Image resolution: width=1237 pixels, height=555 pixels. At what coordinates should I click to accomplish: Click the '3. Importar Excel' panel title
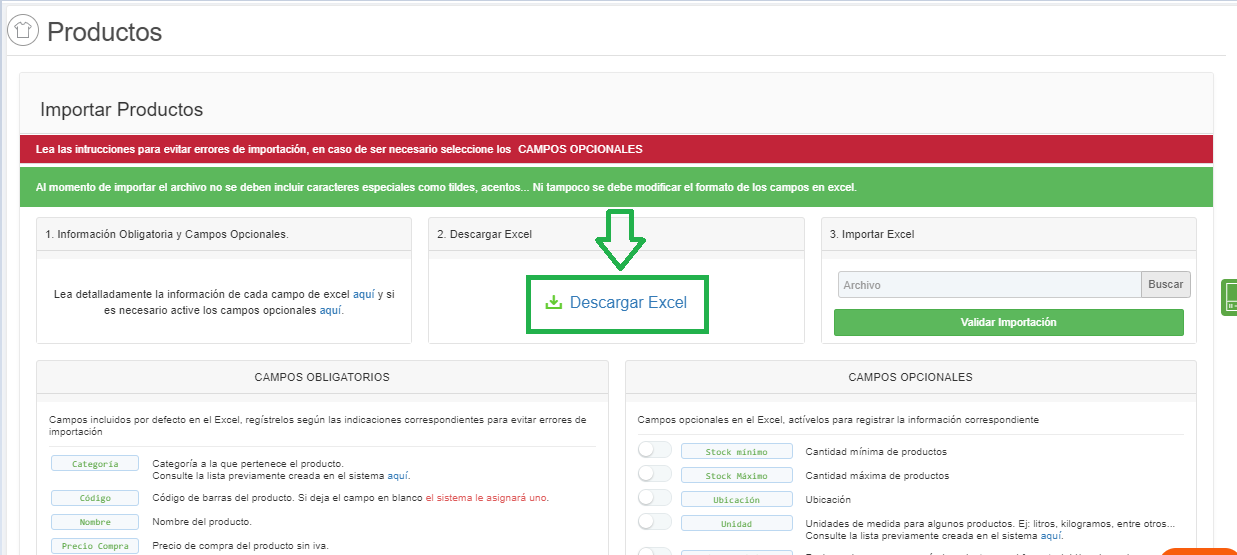(872, 234)
